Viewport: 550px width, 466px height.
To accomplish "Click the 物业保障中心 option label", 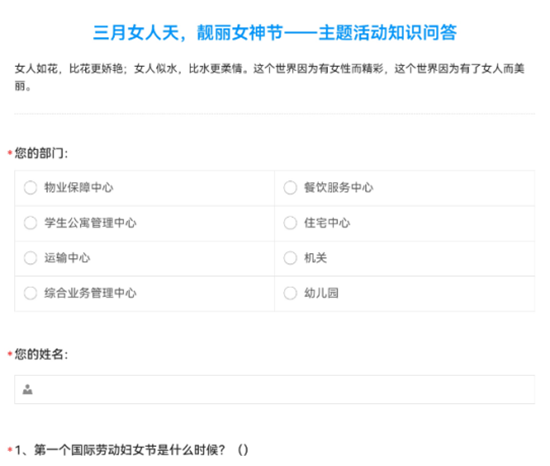I will (79, 188).
